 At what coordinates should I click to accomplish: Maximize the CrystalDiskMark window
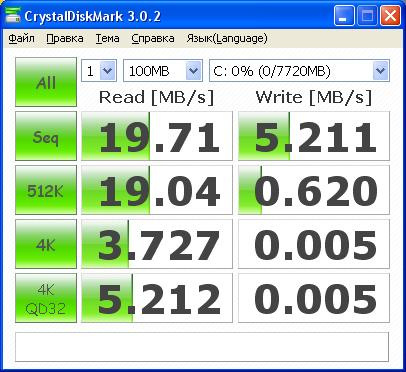[367, 16]
